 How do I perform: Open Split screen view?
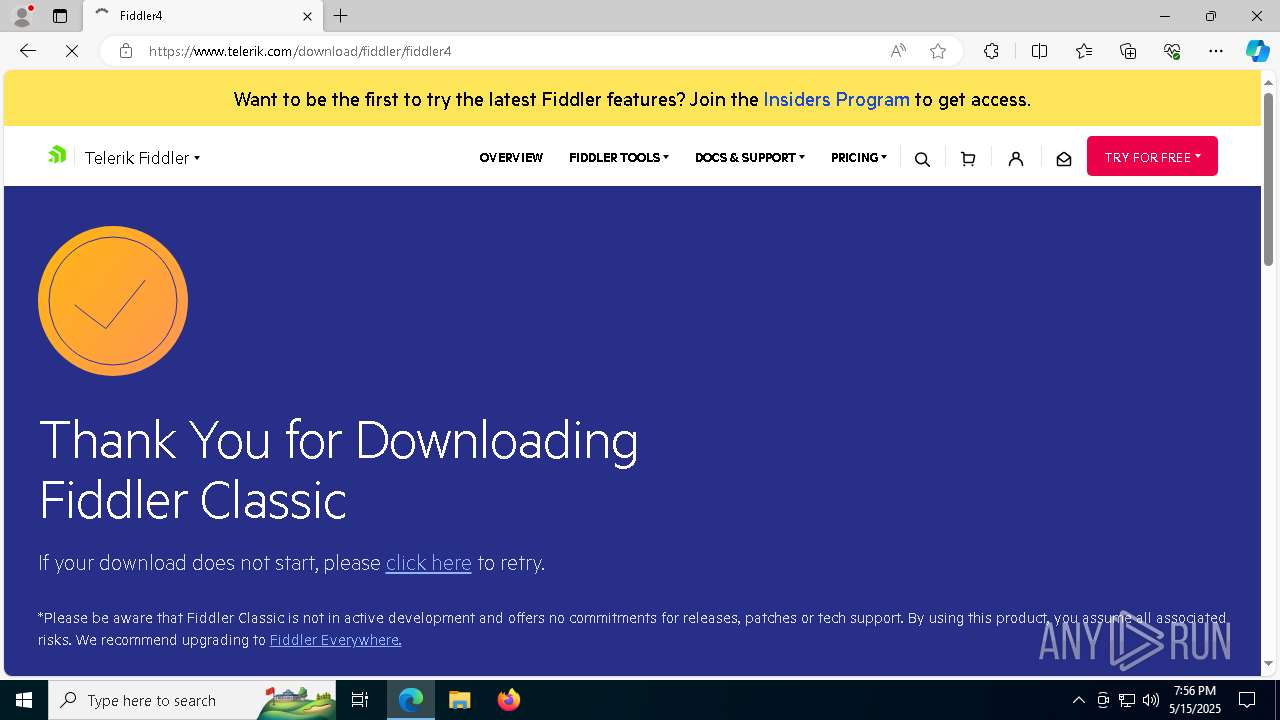(1039, 51)
